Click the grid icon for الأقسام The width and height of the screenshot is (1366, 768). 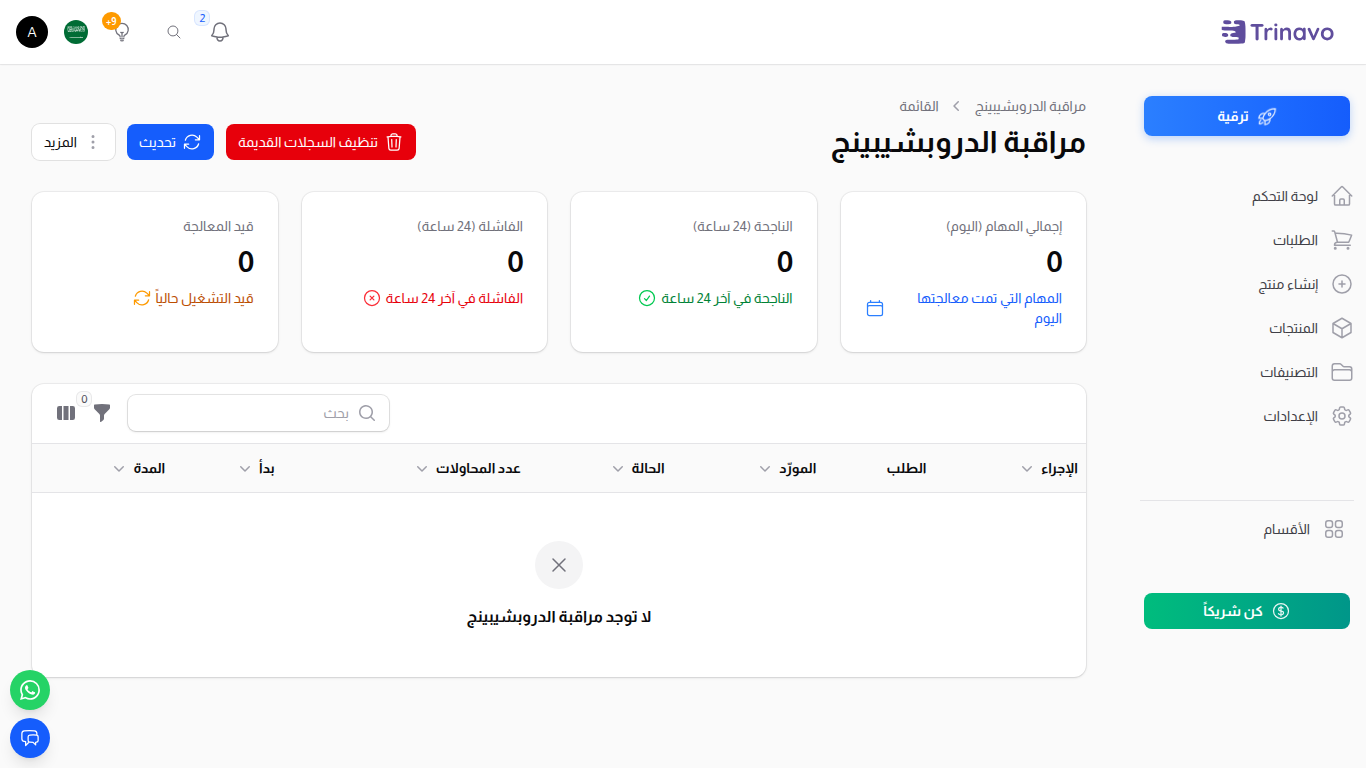pyautogui.click(x=1334, y=529)
